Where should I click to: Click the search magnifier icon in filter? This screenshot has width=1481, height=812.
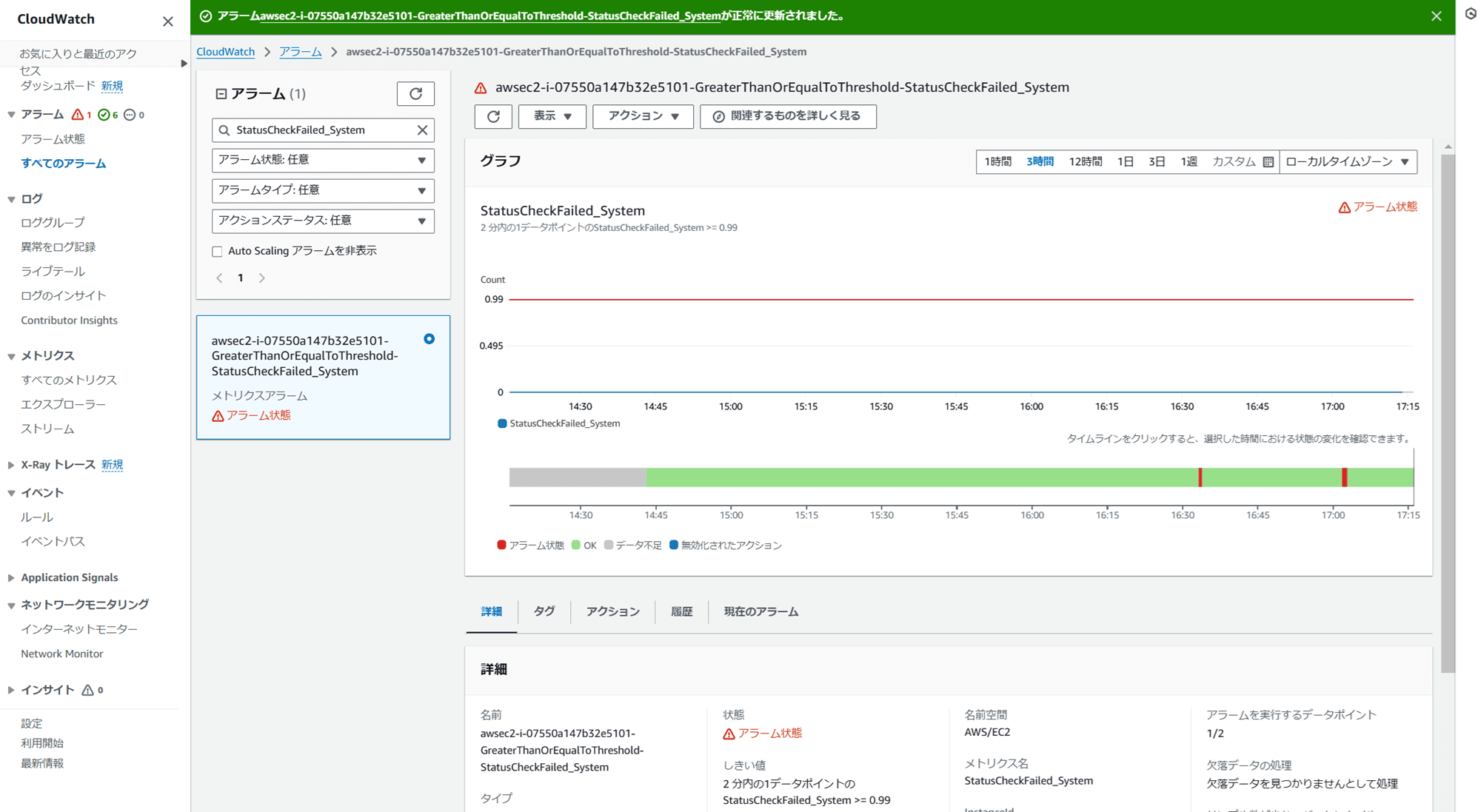[224, 130]
